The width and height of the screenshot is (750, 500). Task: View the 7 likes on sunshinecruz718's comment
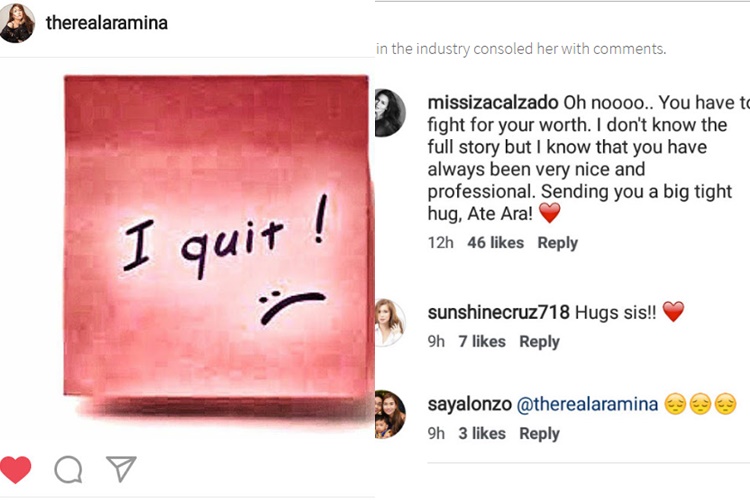click(x=482, y=342)
